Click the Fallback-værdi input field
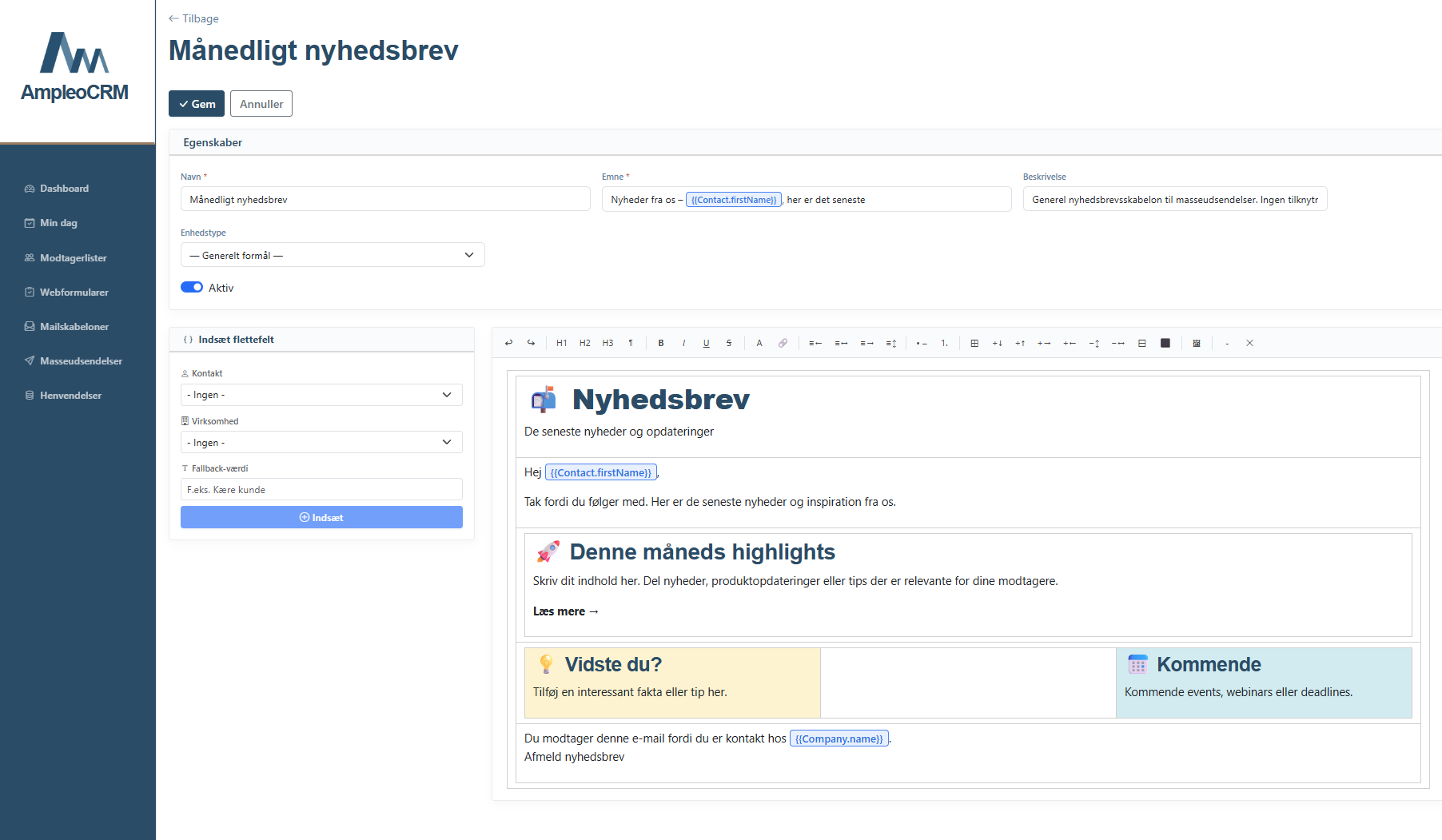 click(321, 489)
